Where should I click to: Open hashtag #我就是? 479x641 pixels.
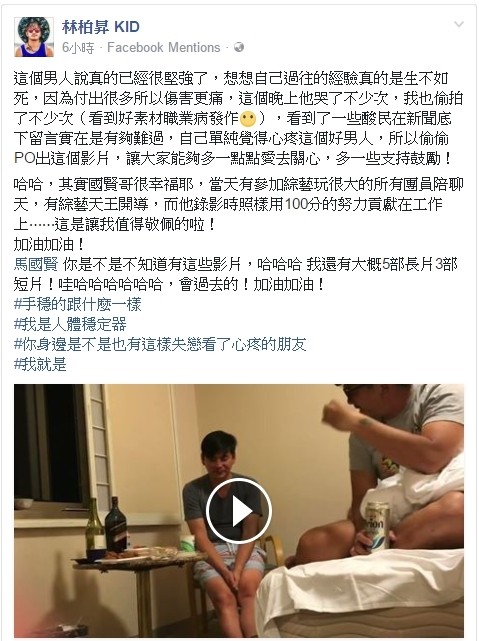(x=40, y=364)
